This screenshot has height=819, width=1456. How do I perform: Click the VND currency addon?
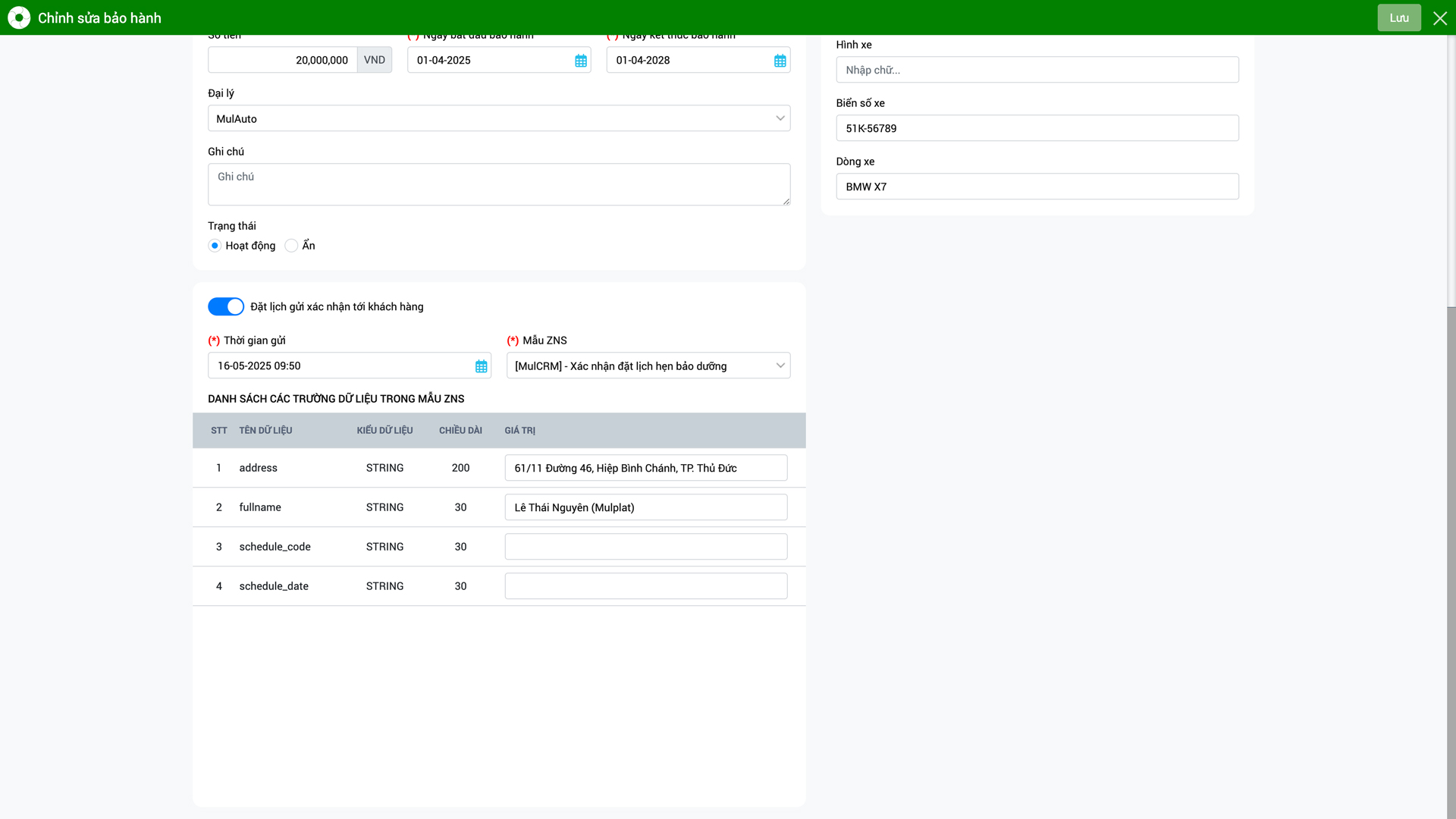click(375, 60)
